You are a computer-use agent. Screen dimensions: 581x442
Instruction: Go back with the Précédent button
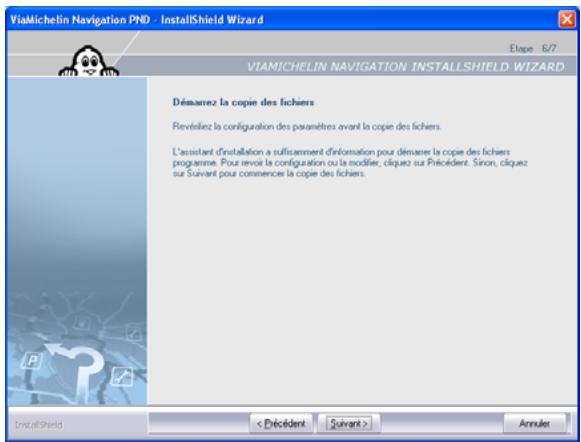(281, 423)
